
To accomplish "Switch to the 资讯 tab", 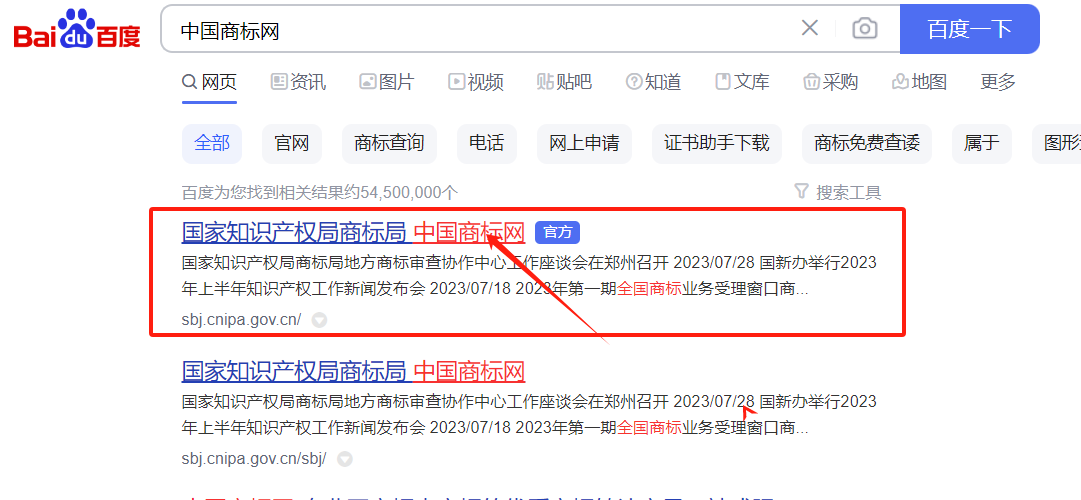I will click(298, 82).
